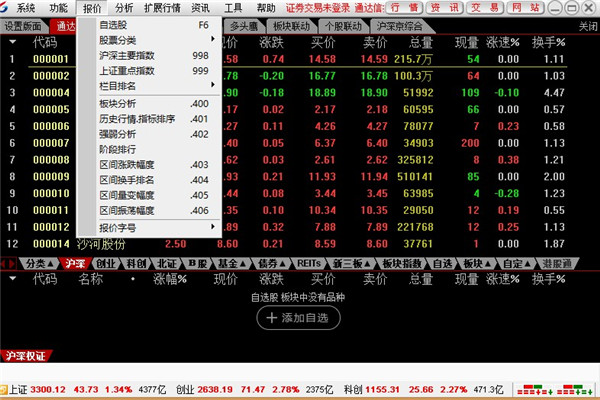This screenshot has height=400, width=600.
Task: Choose 上证重点指数 999 menu entry
Action: click(157, 71)
